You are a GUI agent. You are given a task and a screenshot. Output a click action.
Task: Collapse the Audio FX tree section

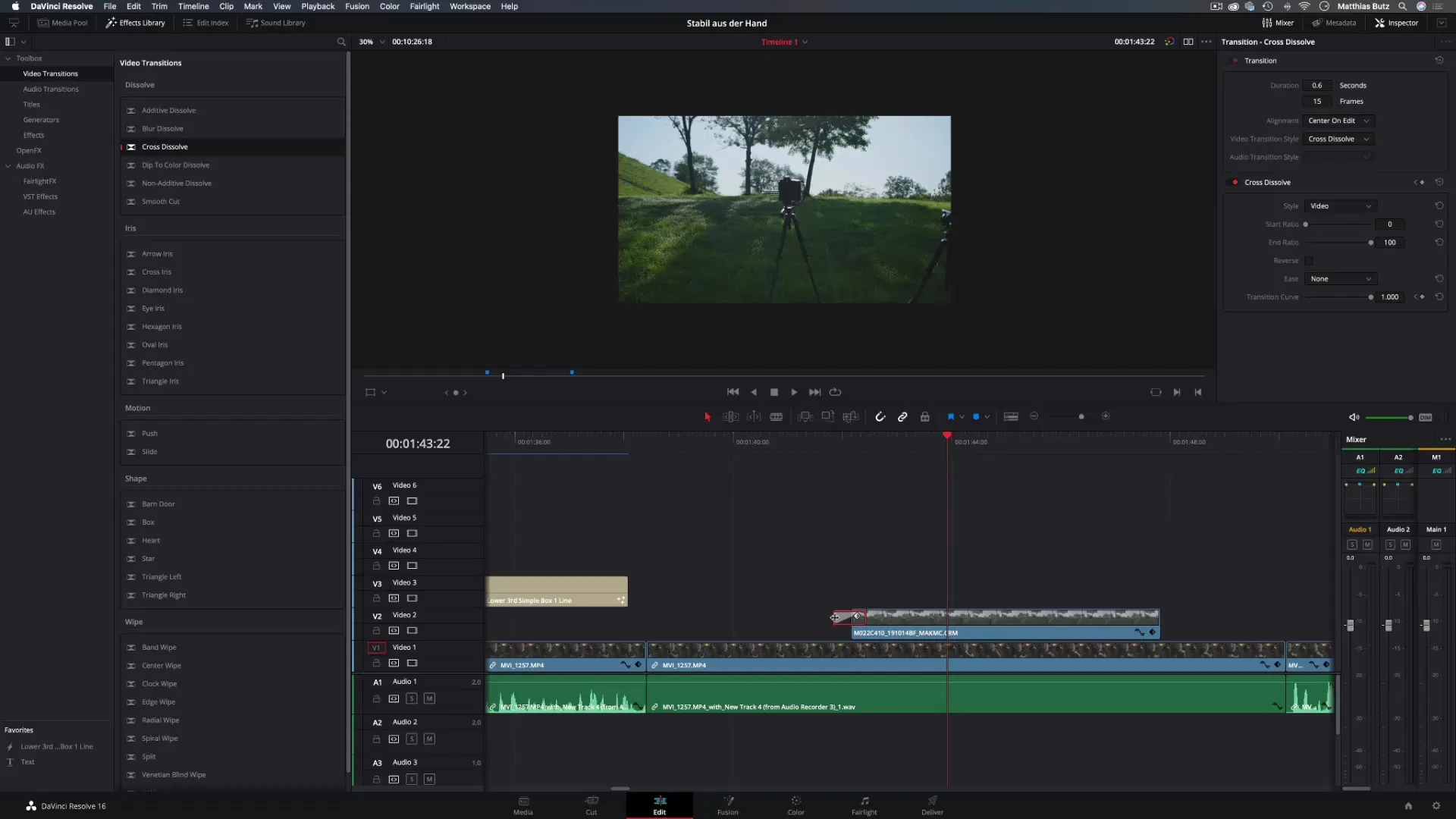point(8,166)
